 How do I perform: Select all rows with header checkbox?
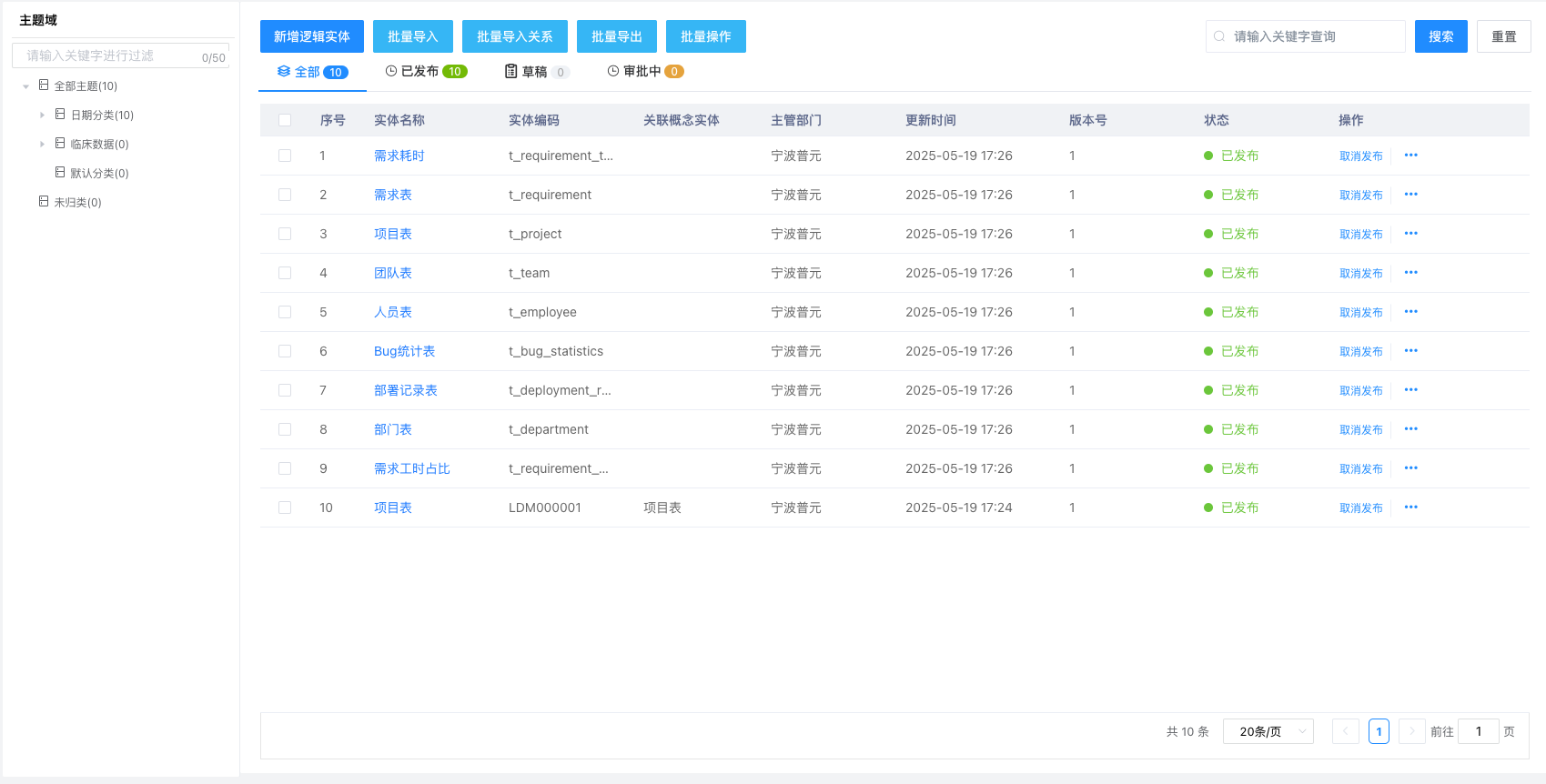285,120
